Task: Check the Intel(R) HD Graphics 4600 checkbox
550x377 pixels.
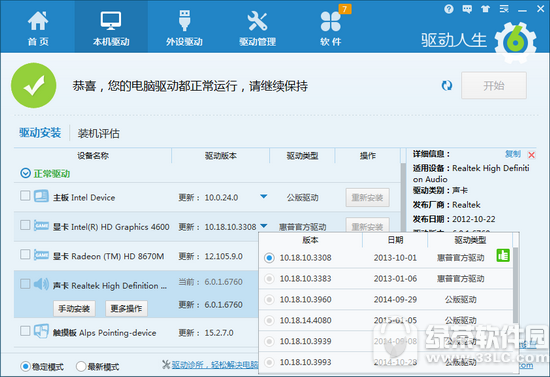Action: click(x=25, y=225)
